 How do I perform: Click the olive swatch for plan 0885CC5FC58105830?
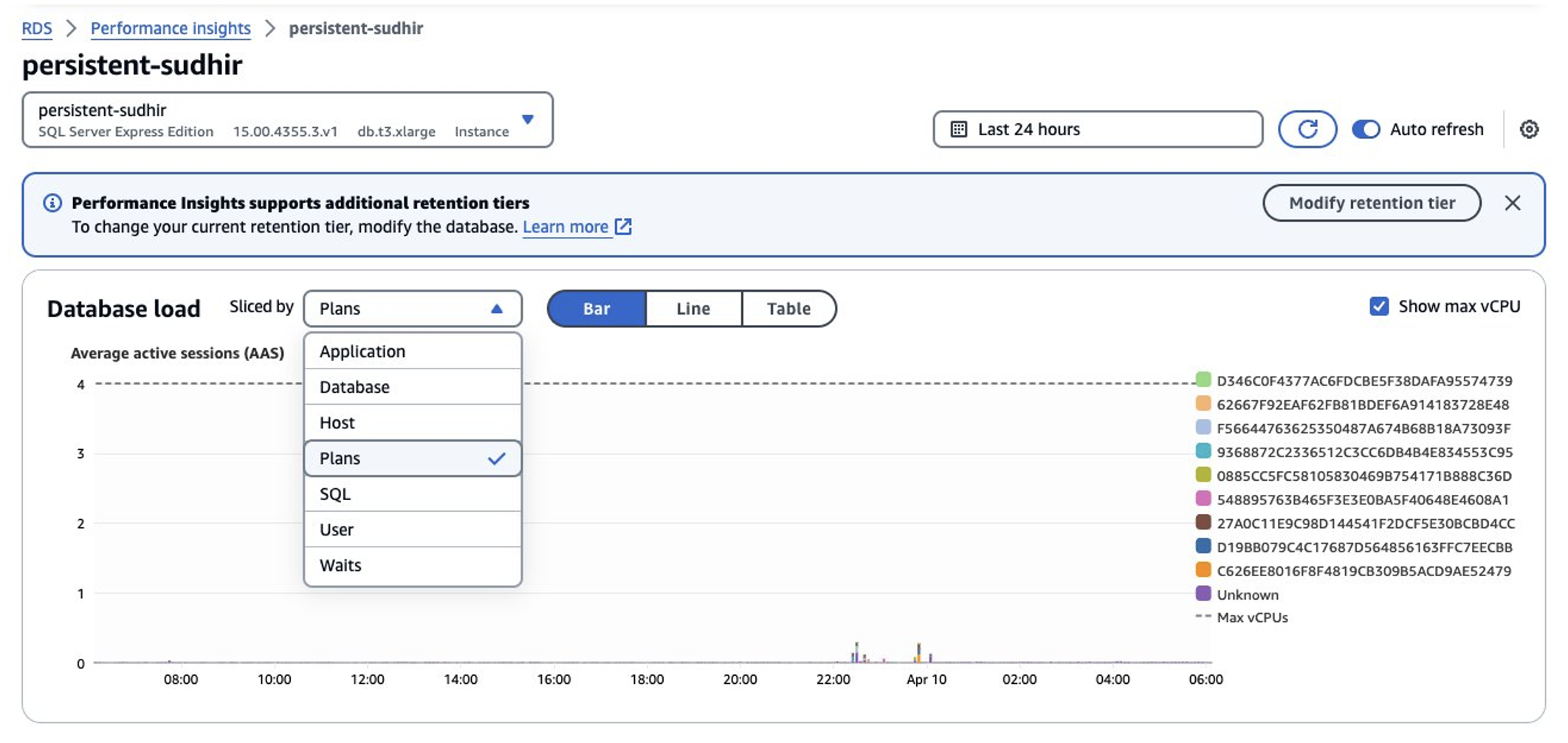(x=1203, y=474)
